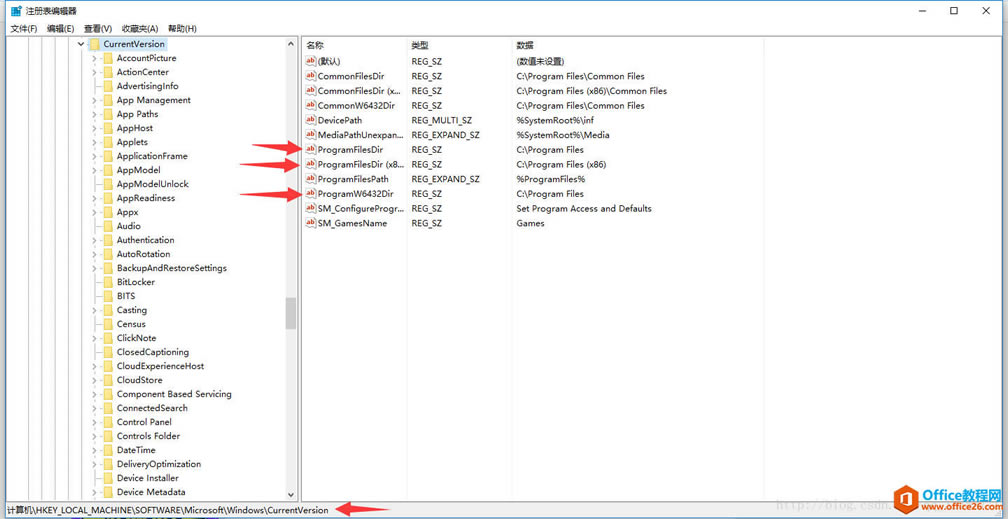Expand the Authentication key
Viewport: 1008px width, 519px height.
(x=94, y=241)
